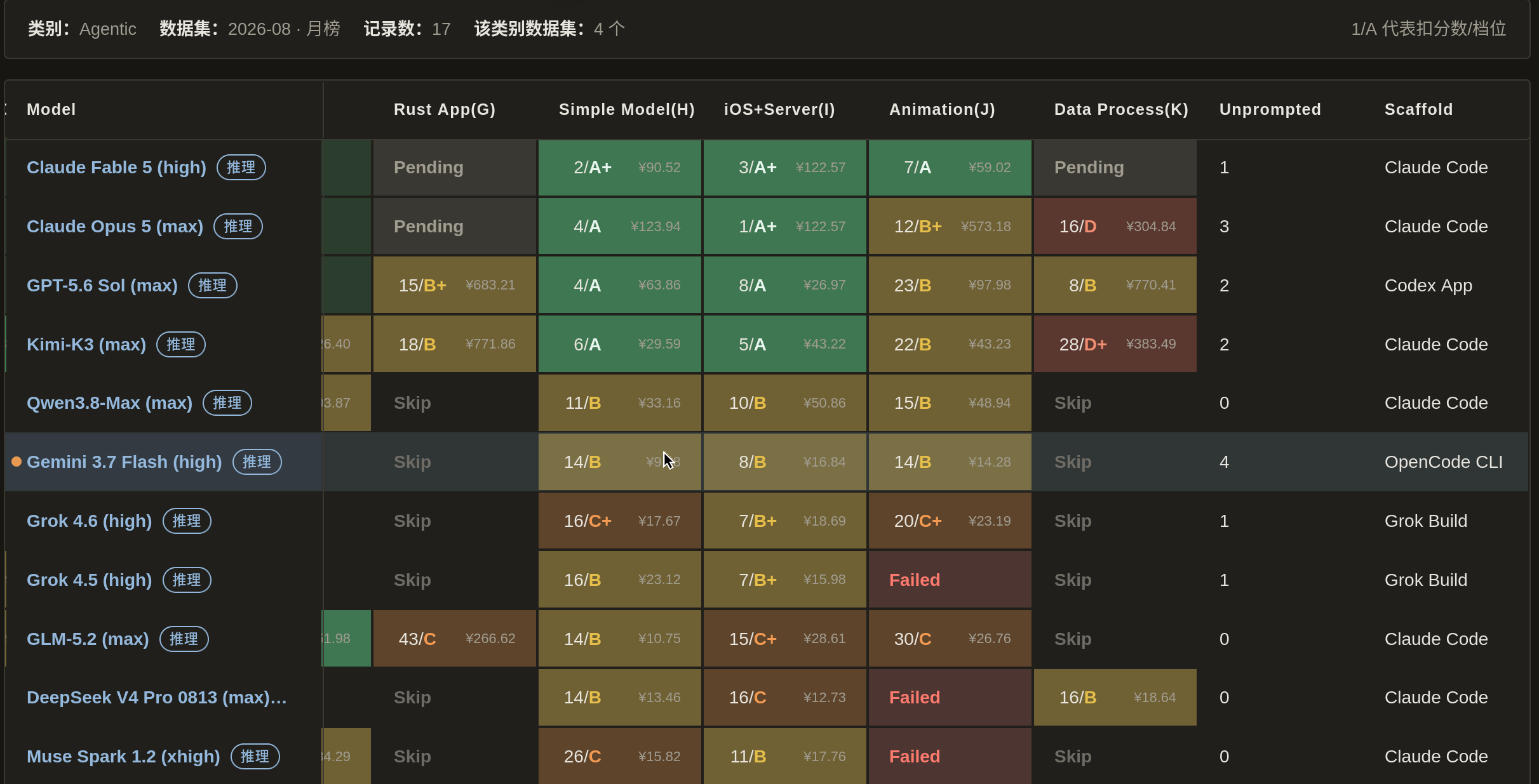Click the orange dot beside Gemini 3.7 Flash
Viewport: 1539px width, 784px height.
click(17, 462)
